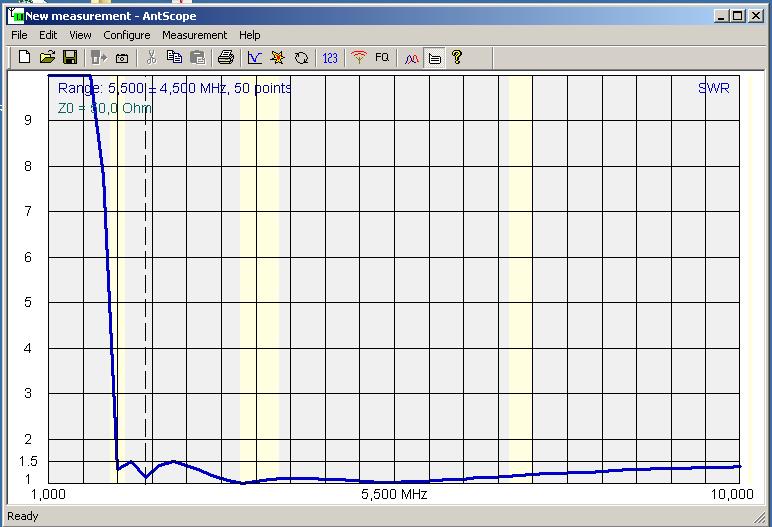Click the 'Range: 5,500 ± 4,500 MHz, 50 points' text

click(174, 88)
